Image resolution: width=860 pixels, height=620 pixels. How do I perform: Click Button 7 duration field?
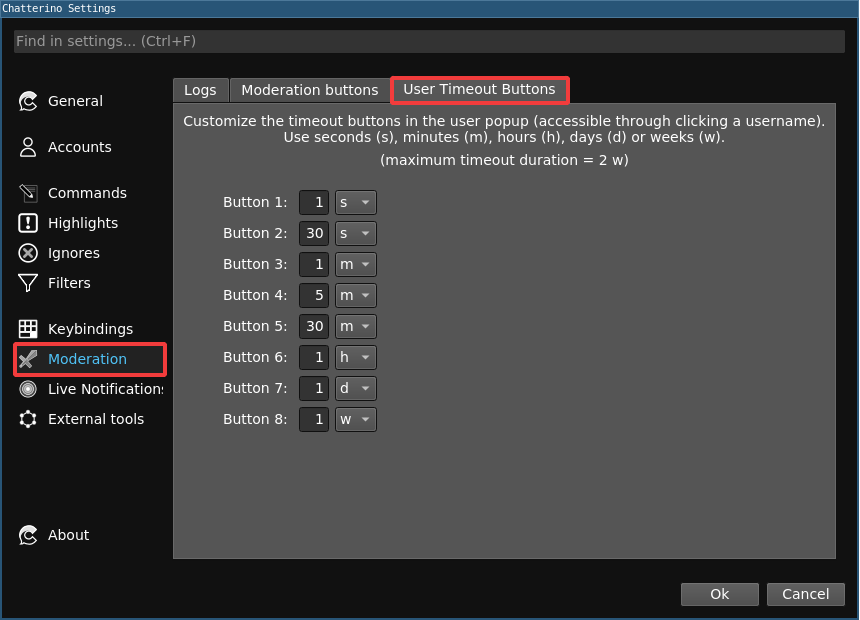coord(314,388)
